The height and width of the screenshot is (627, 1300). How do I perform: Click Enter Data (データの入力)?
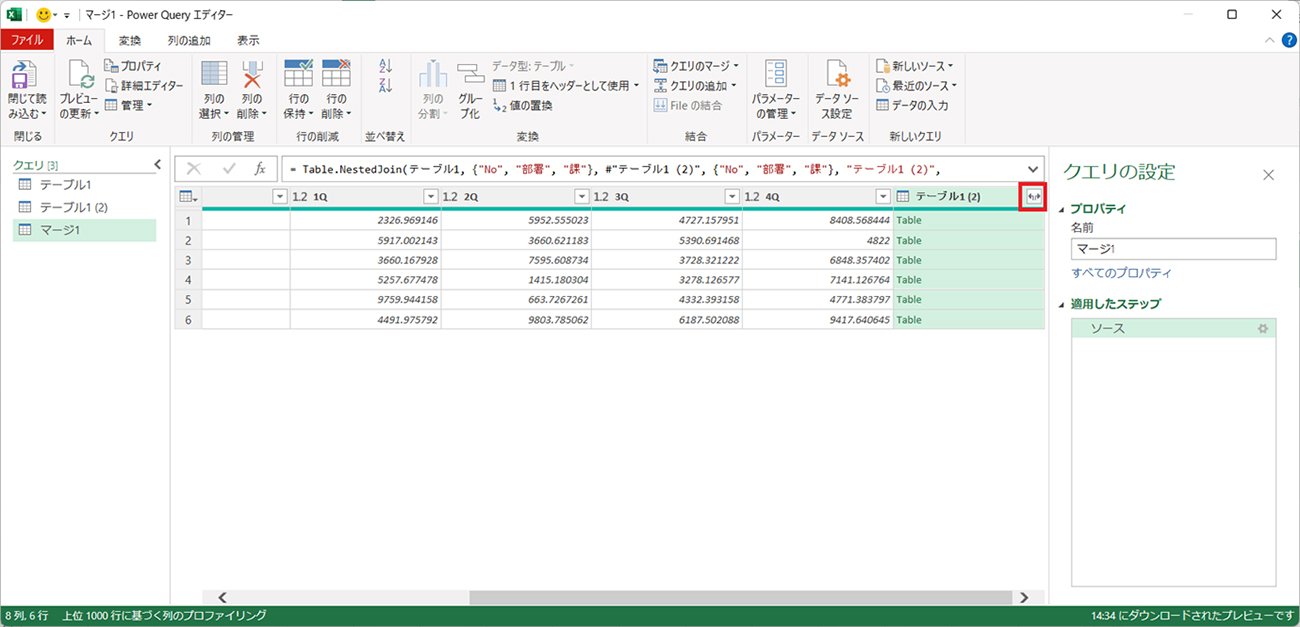click(x=912, y=105)
